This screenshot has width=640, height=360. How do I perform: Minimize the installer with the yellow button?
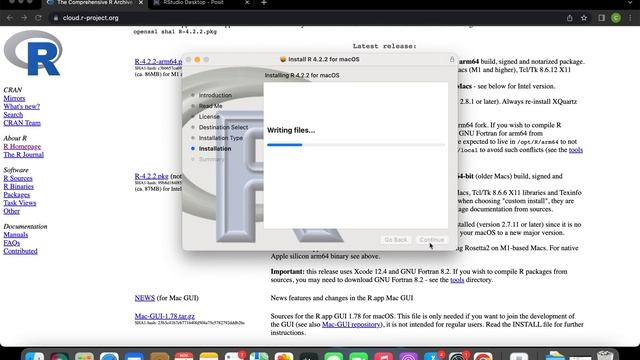(x=197, y=60)
